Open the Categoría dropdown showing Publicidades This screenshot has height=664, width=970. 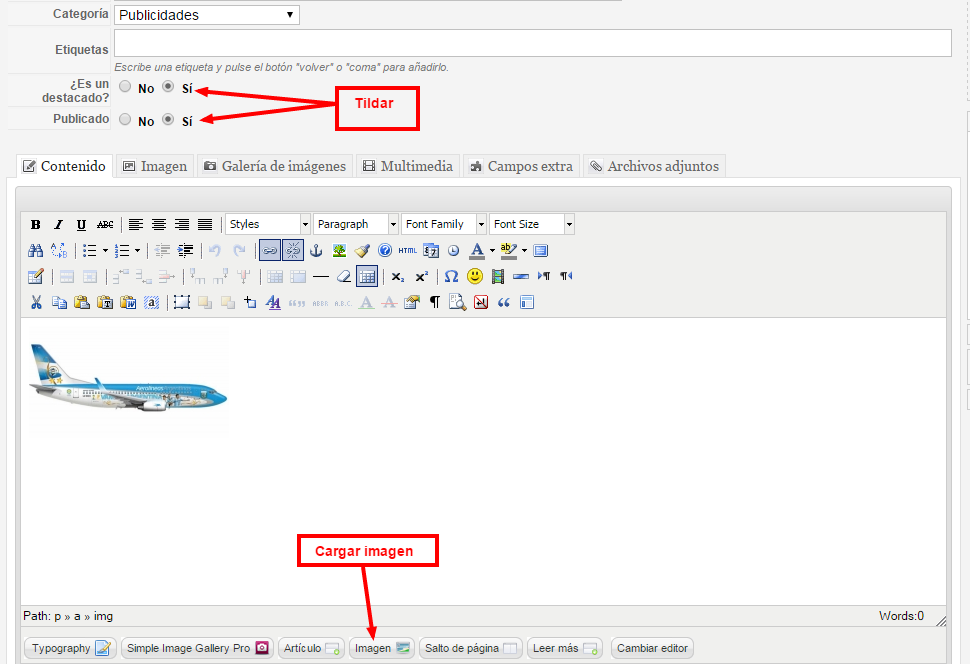tap(206, 15)
